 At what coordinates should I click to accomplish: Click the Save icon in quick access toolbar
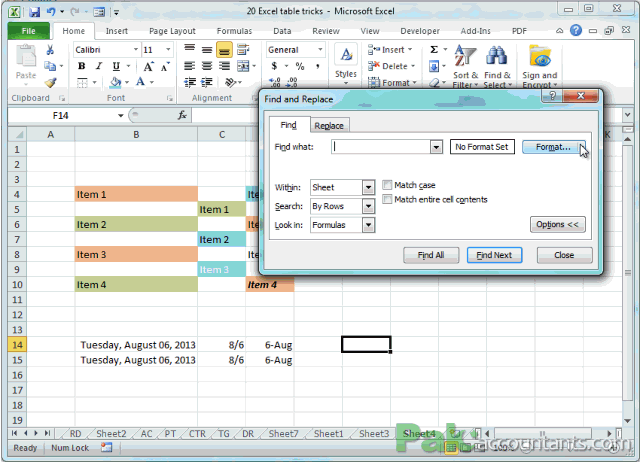coord(34,11)
